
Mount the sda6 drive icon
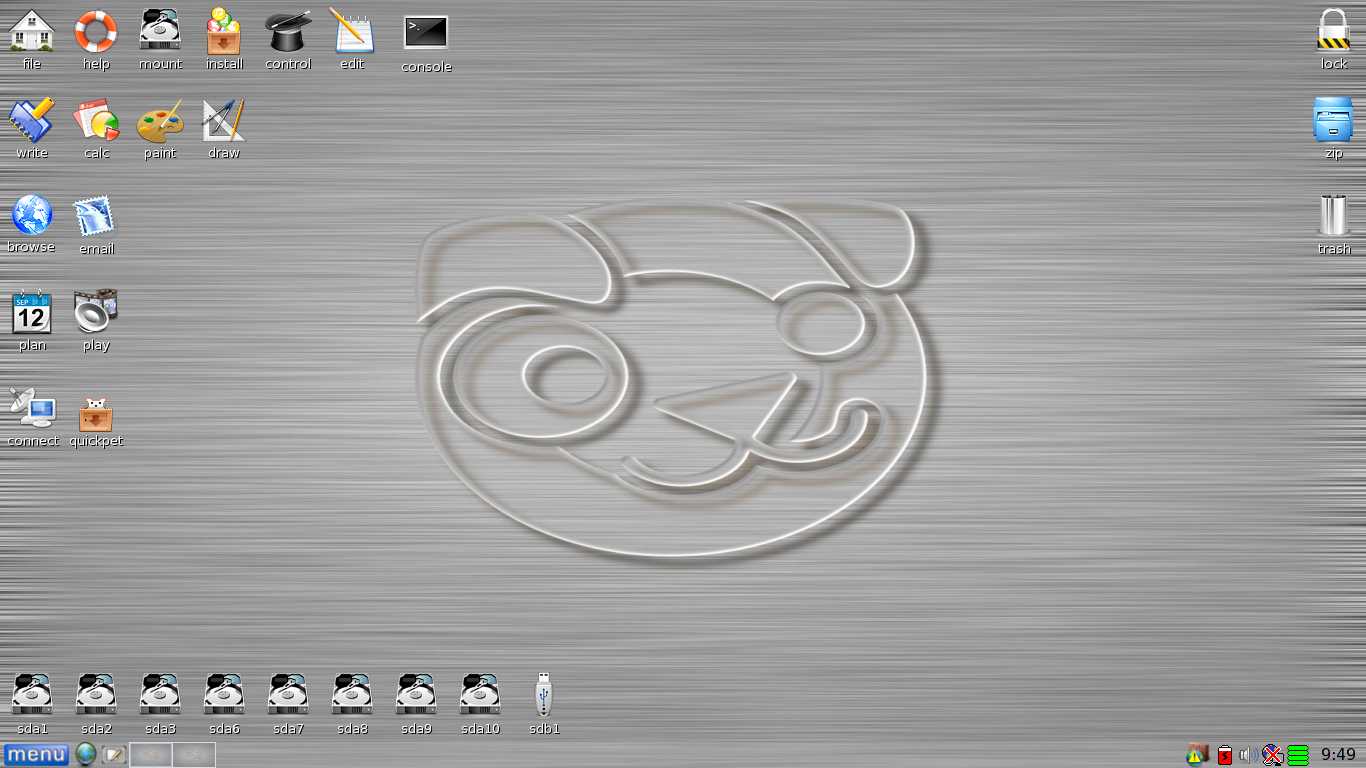click(224, 695)
